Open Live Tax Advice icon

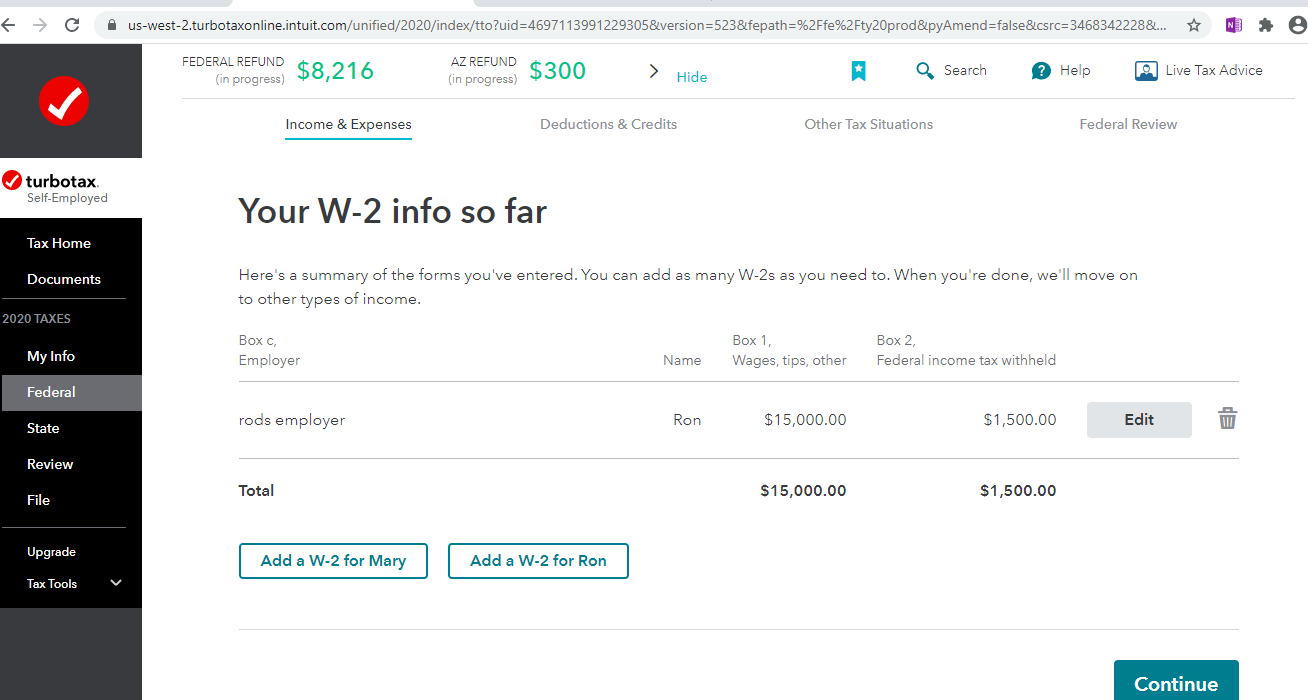1146,70
